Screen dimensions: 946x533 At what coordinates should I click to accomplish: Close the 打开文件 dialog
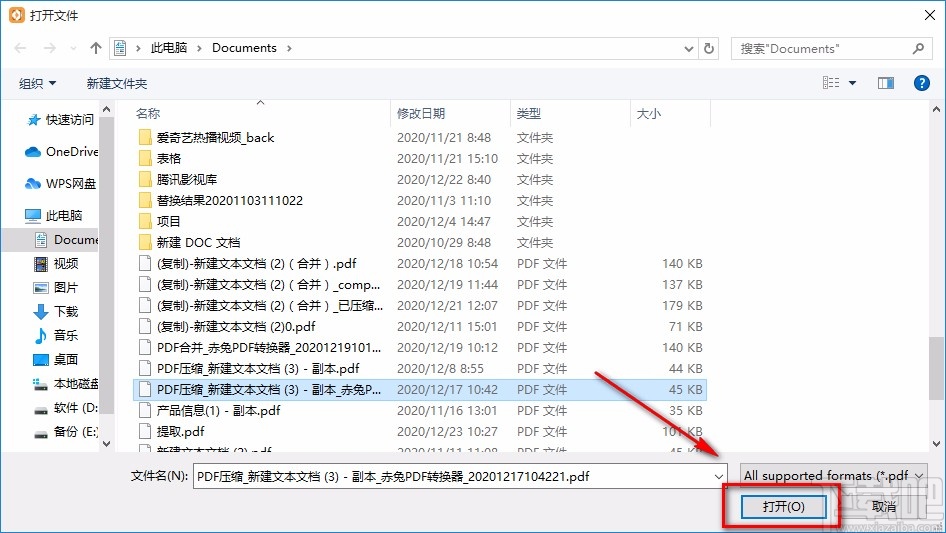(x=930, y=15)
